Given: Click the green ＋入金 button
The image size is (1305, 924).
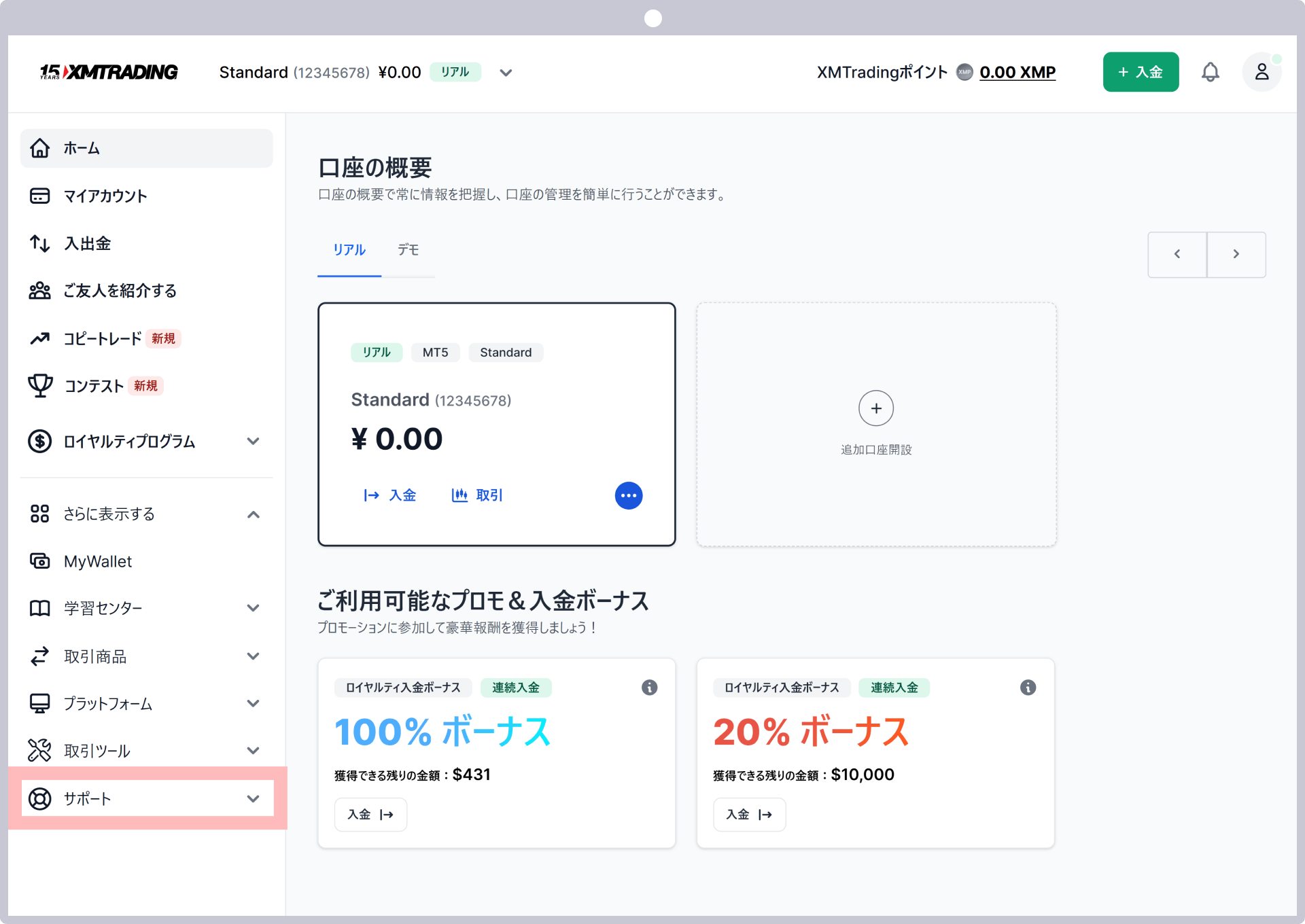Looking at the screenshot, I should coord(1141,72).
